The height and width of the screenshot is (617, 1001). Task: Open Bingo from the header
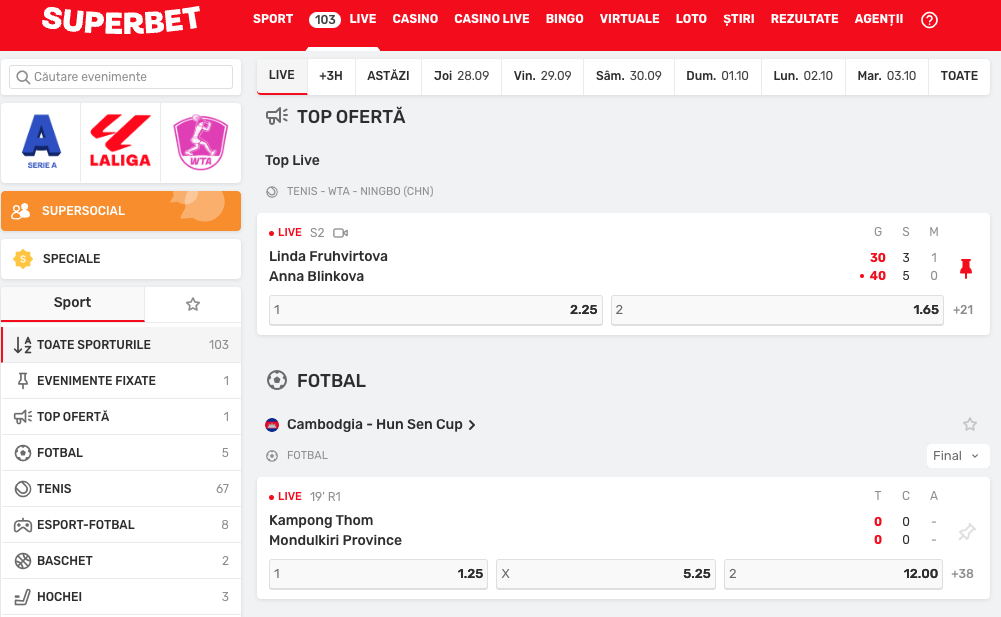(564, 19)
